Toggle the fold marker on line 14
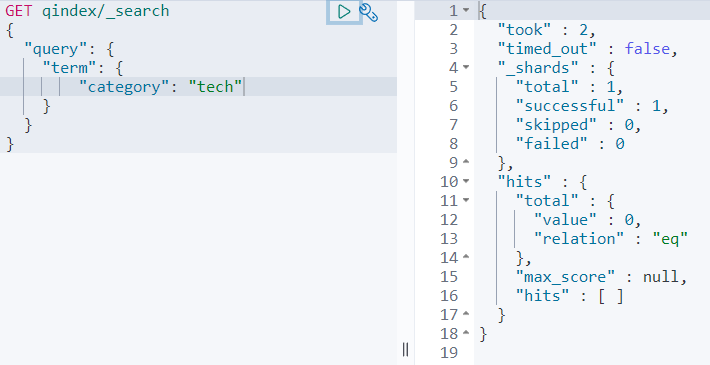Image resolution: width=710 pixels, height=365 pixels. click(x=466, y=257)
